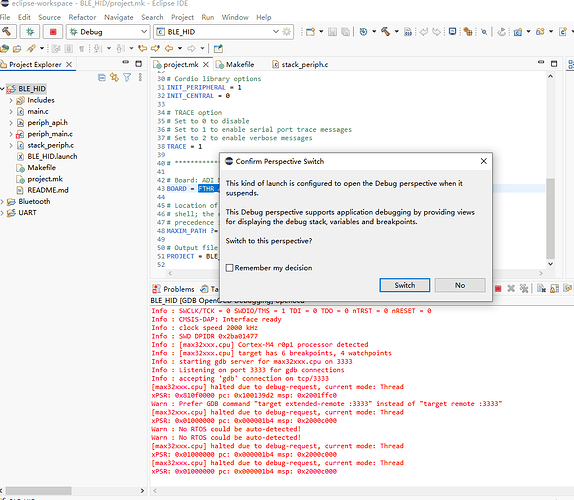Open the Refactor menu
The height and width of the screenshot is (500, 574).
pos(82,17)
